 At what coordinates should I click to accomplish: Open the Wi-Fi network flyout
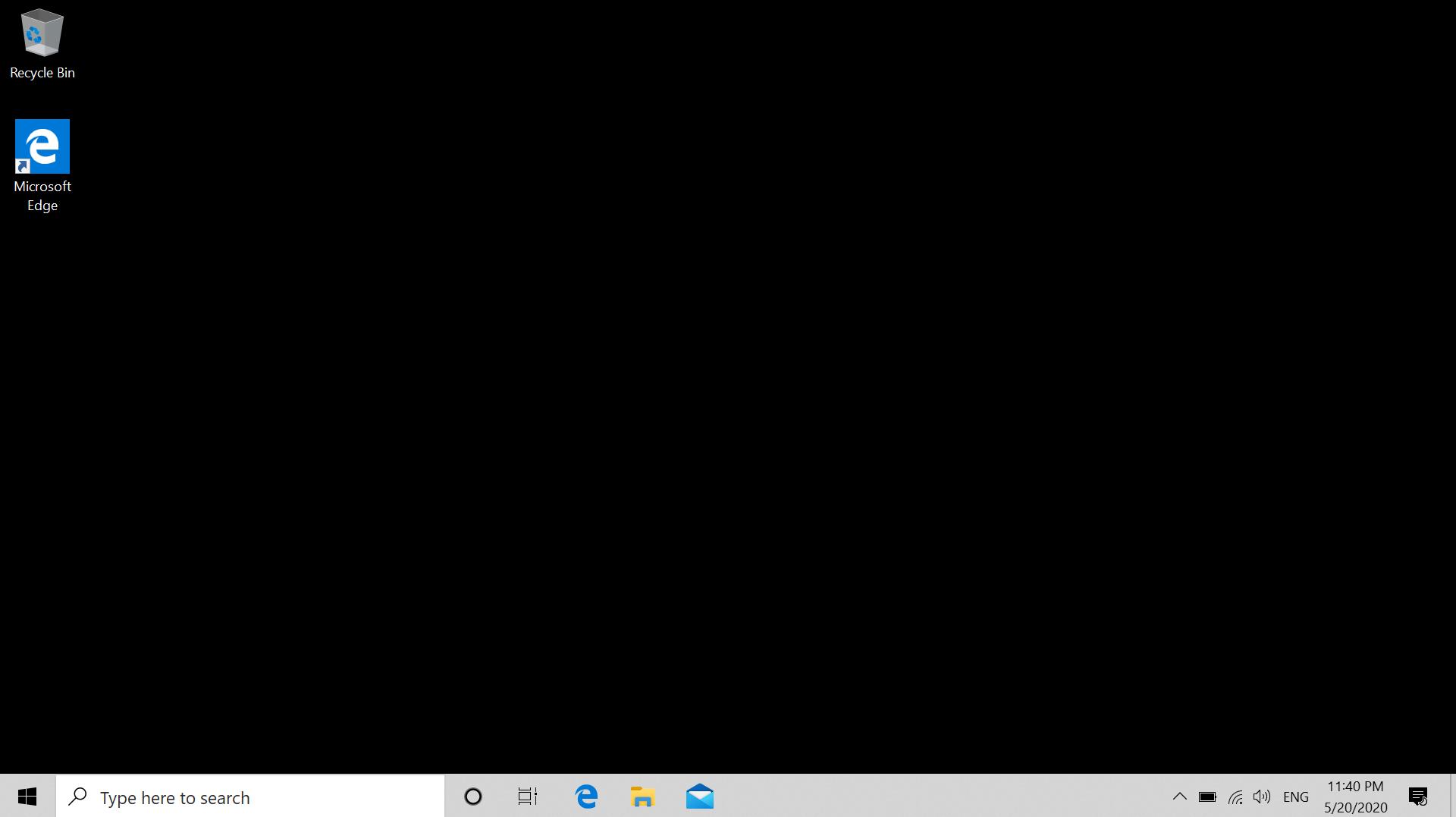[1235, 797]
